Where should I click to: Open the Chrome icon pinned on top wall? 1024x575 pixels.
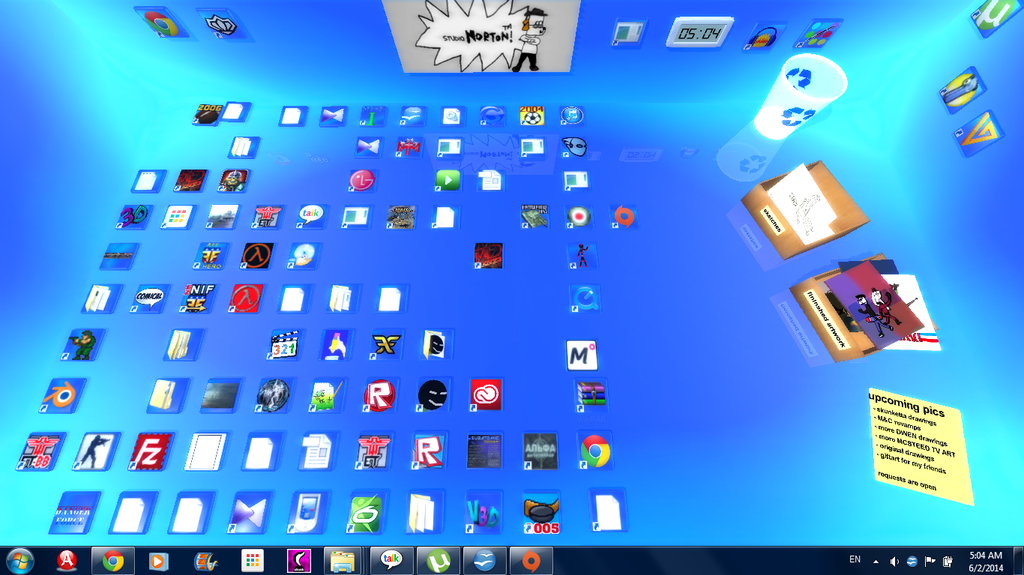162,24
